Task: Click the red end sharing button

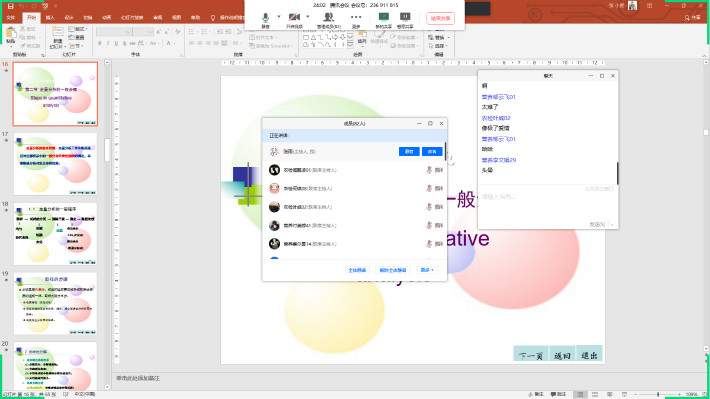Action: (440, 19)
